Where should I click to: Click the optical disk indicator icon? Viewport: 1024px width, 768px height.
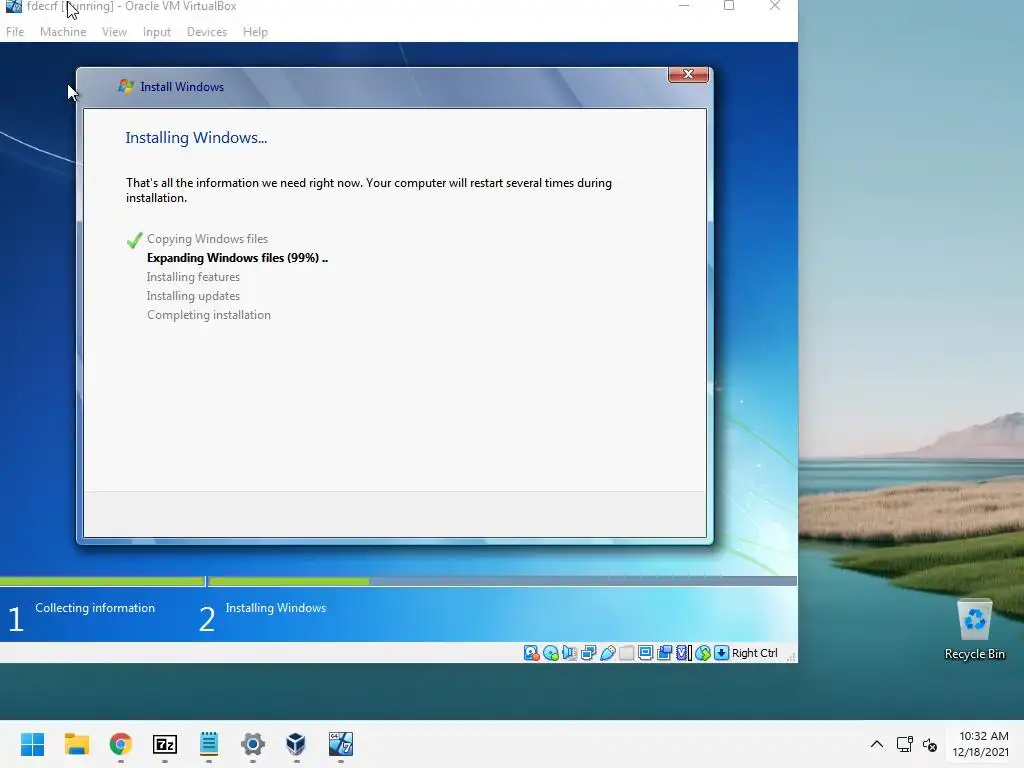[551, 653]
